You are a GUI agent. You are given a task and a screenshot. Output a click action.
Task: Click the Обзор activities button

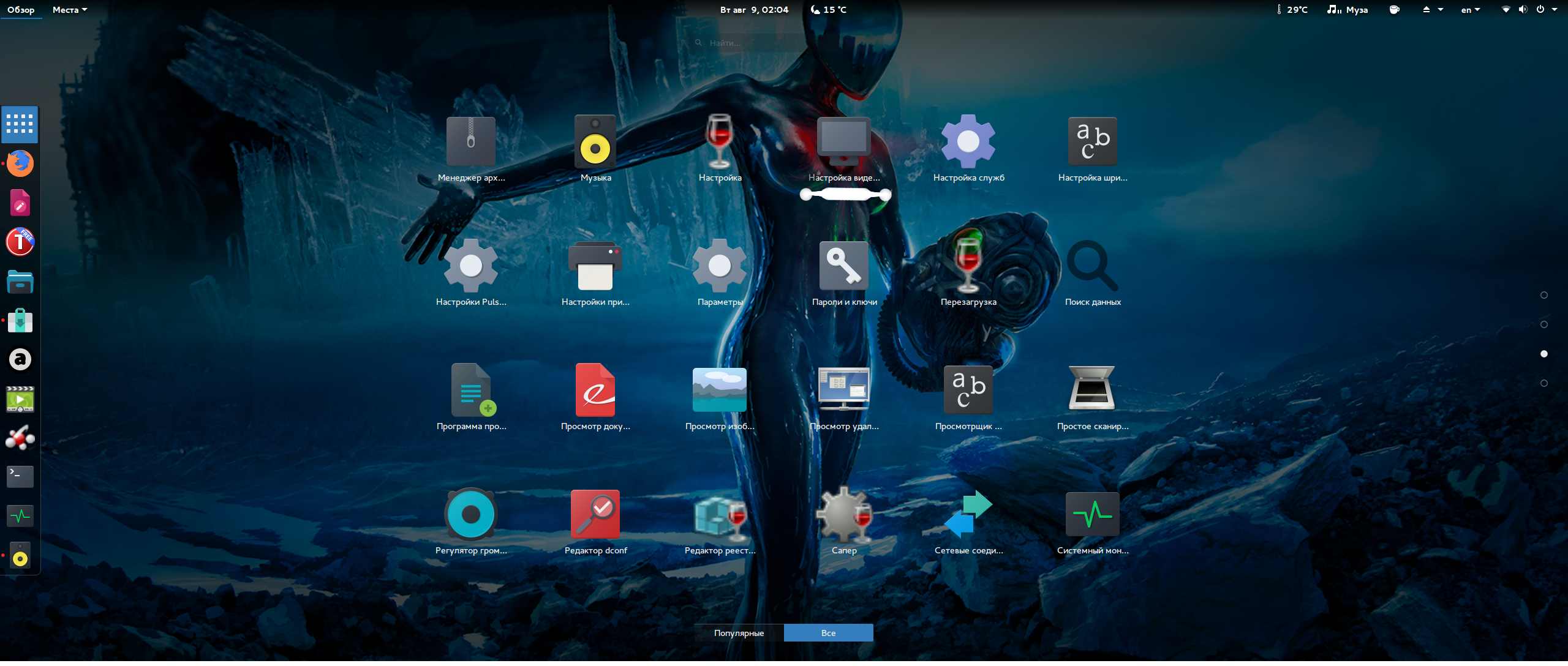click(x=21, y=10)
